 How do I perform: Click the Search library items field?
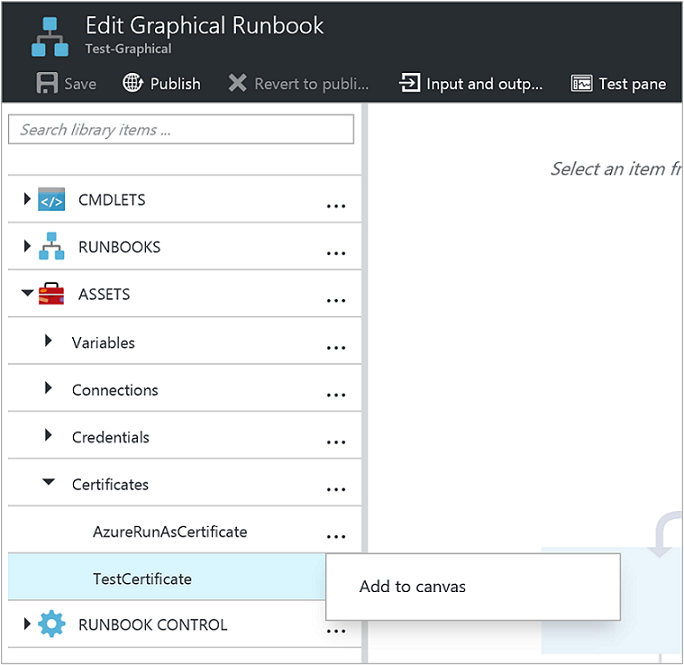click(181, 130)
